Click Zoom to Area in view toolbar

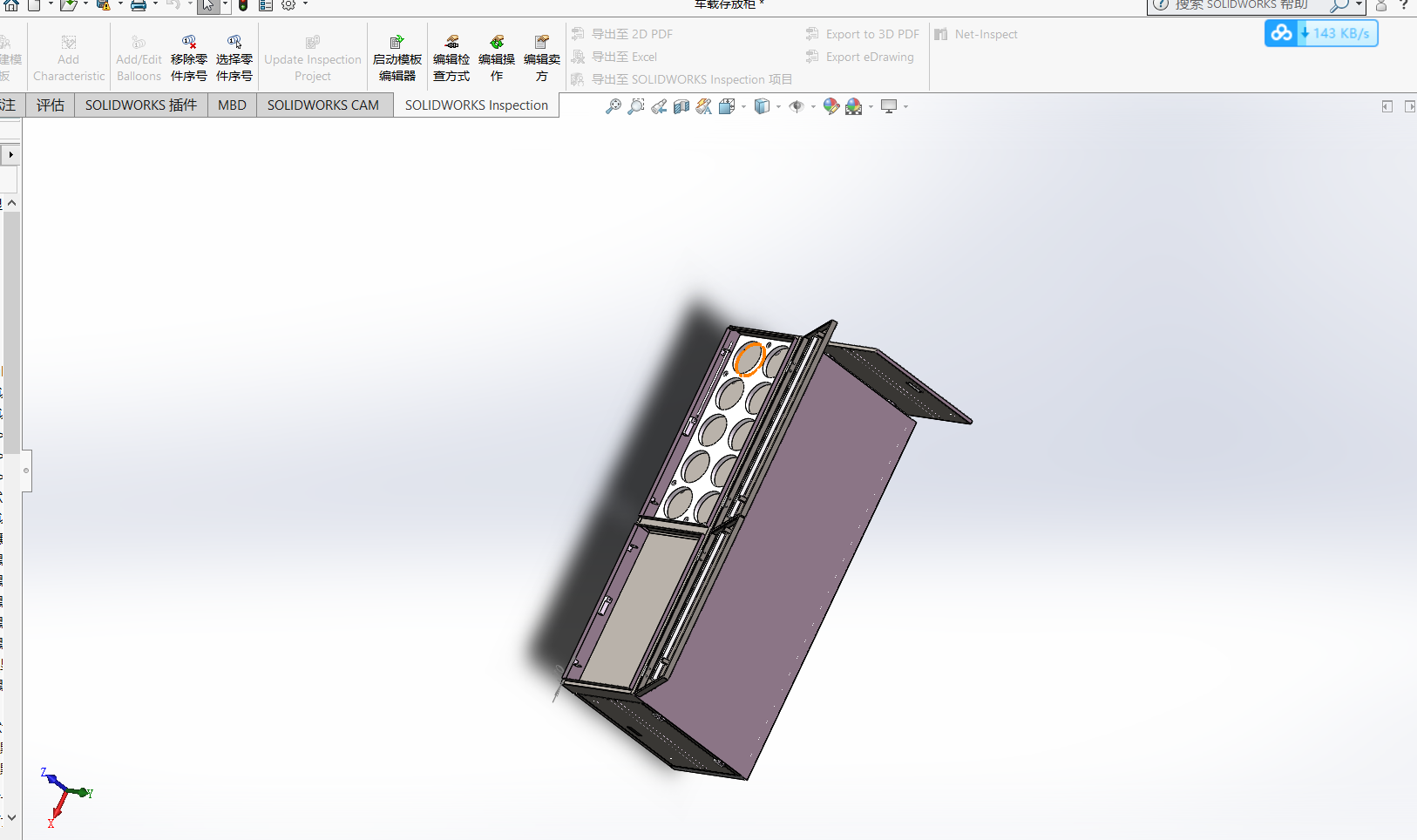(636, 106)
